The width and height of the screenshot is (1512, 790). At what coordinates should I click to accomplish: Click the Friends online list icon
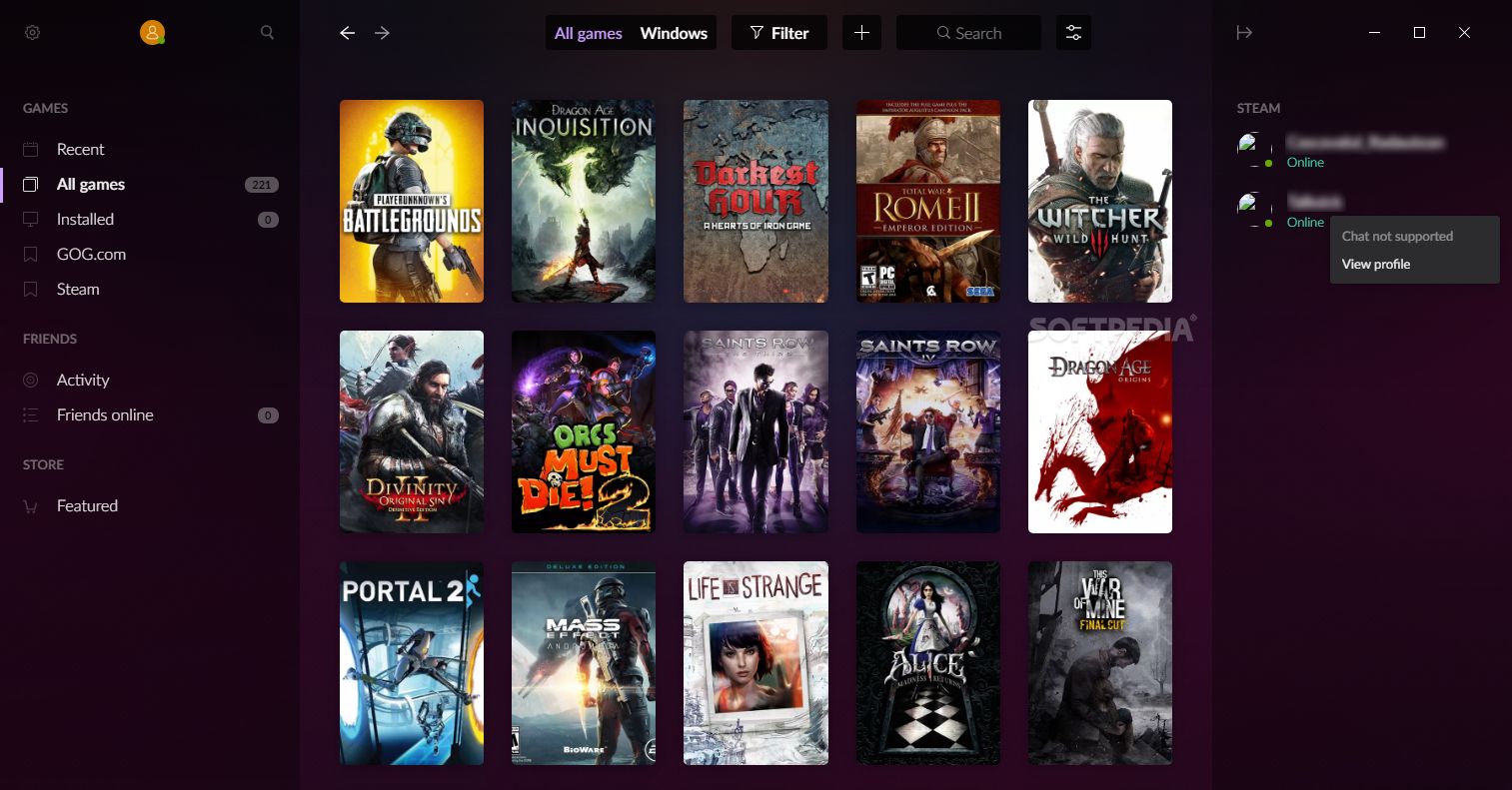[x=31, y=414]
